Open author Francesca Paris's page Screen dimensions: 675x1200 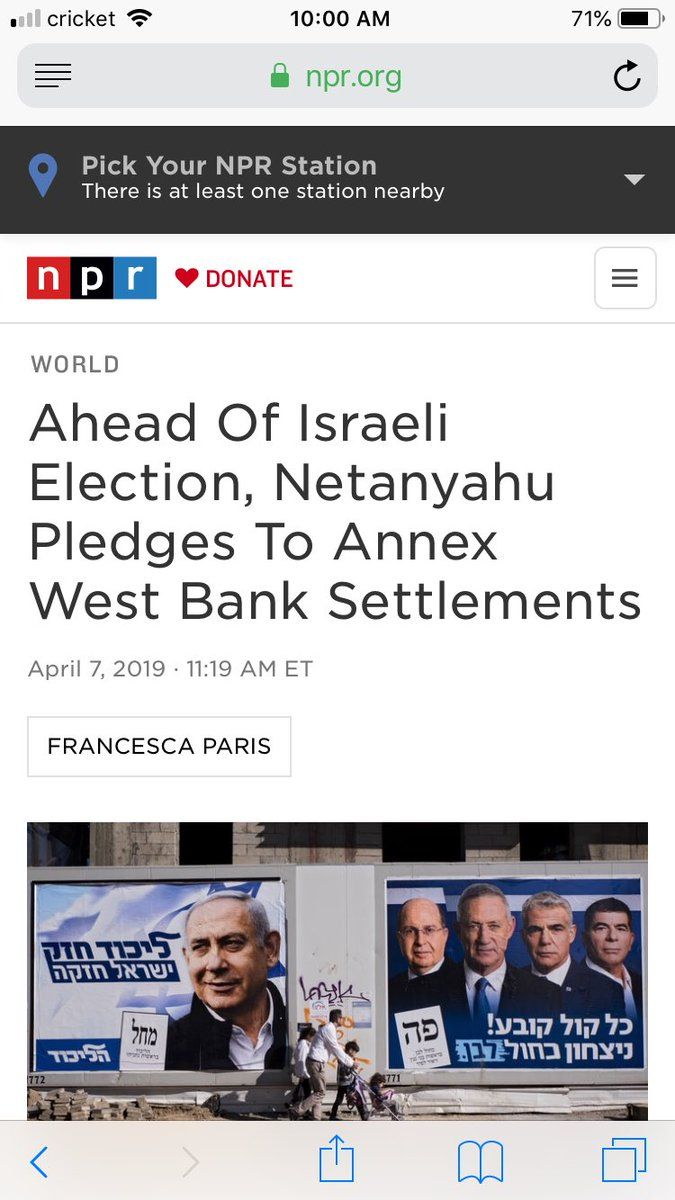tap(159, 746)
